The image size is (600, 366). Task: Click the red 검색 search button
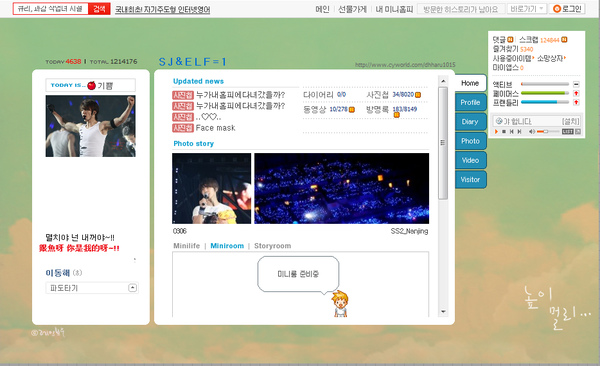click(x=99, y=9)
